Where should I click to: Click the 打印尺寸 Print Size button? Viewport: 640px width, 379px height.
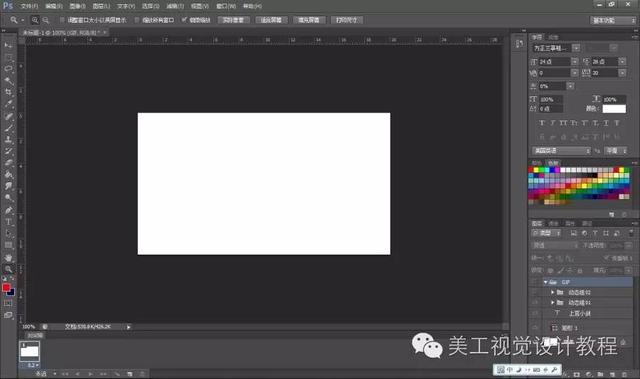[347, 20]
